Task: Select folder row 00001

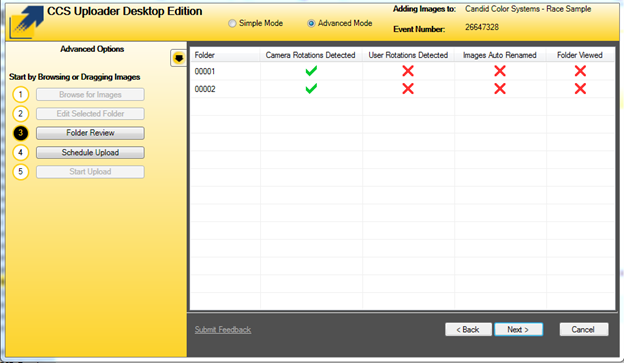Action: (x=402, y=71)
